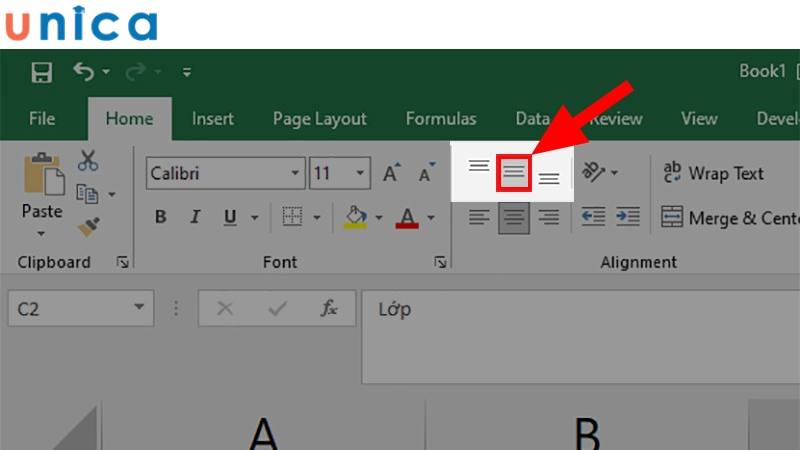The height and width of the screenshot is (450, 800).
Task: Click the Cut scissors icon
Action: point(88,160)
